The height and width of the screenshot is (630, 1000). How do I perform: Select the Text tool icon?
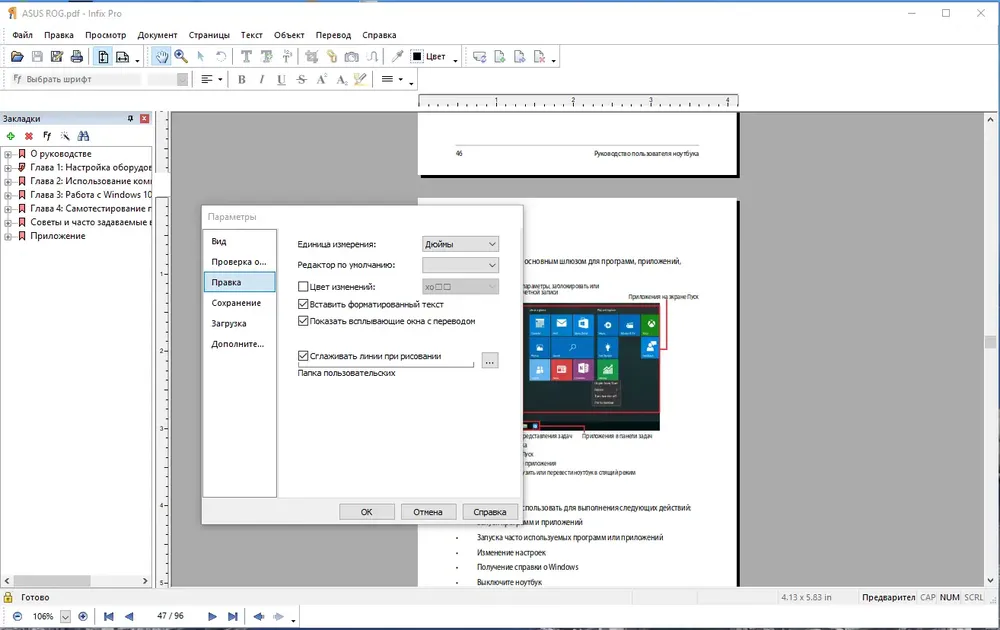coord(246,57)
